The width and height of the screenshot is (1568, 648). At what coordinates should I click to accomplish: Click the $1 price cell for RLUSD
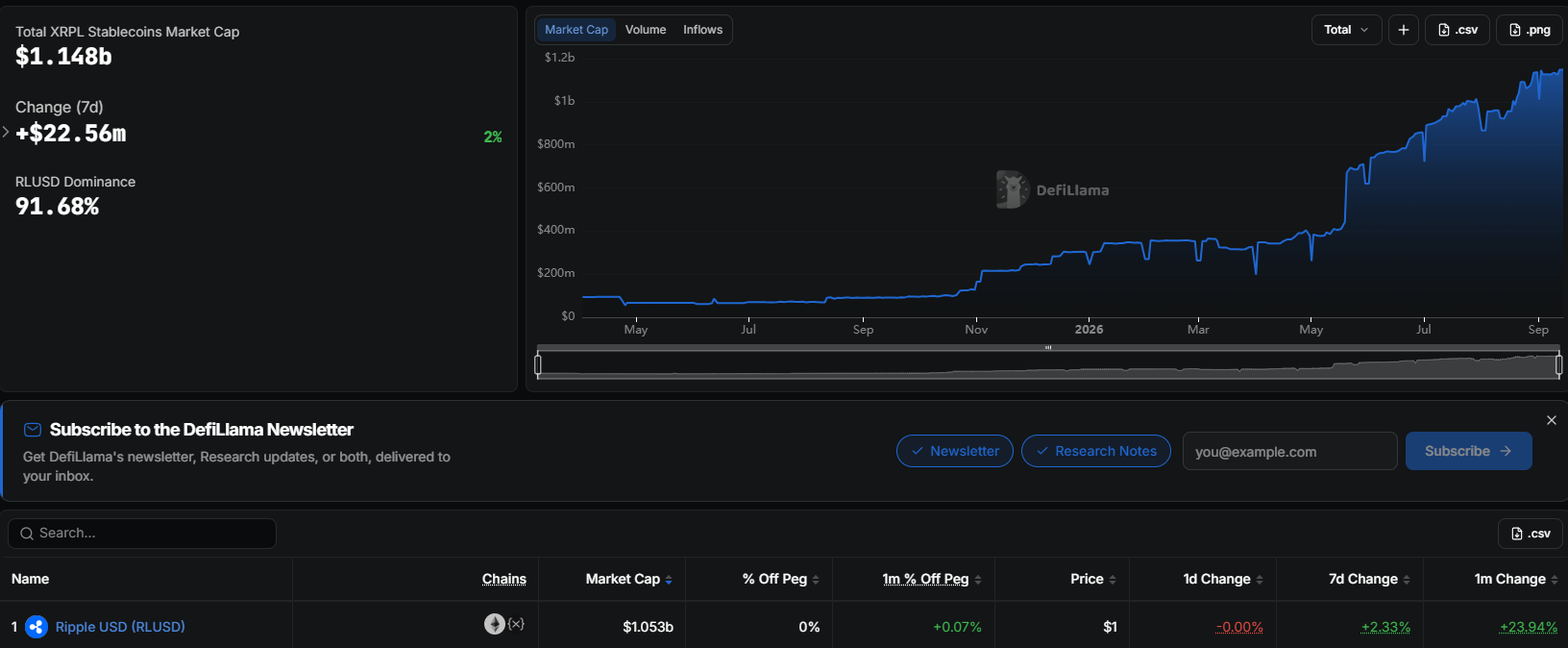[1110, 627]
